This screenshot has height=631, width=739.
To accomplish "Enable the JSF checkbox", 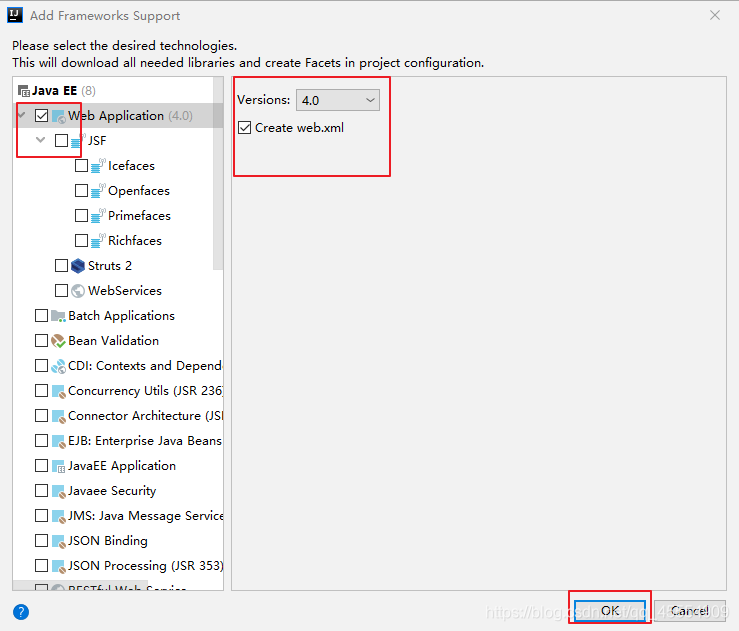I will point(61,140).
